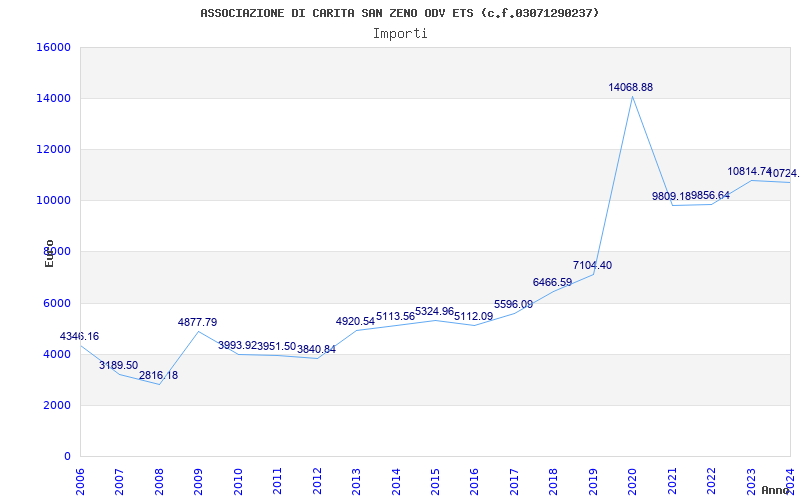Click data label 4346.16
This screenshot has width=800, height=500.
(x=79, y=336)
